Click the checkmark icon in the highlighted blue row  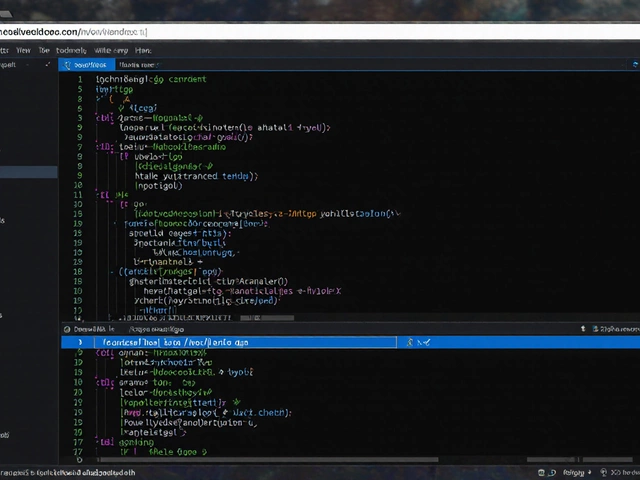425,342
